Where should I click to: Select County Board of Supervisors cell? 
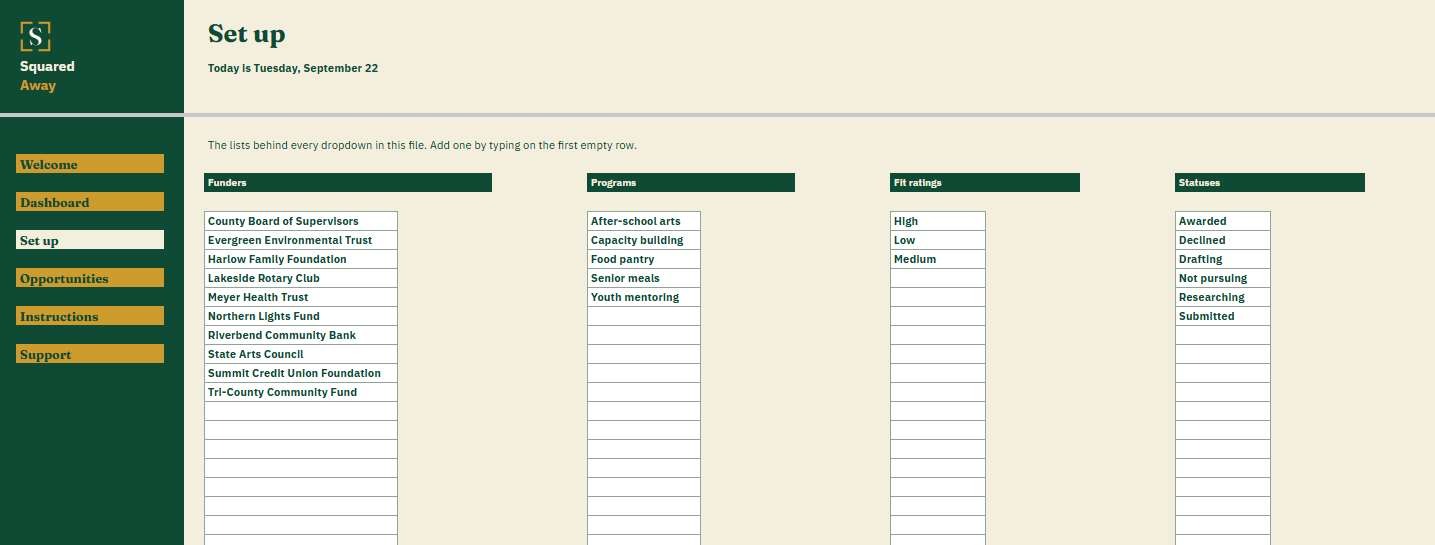[x=301, y=221]
